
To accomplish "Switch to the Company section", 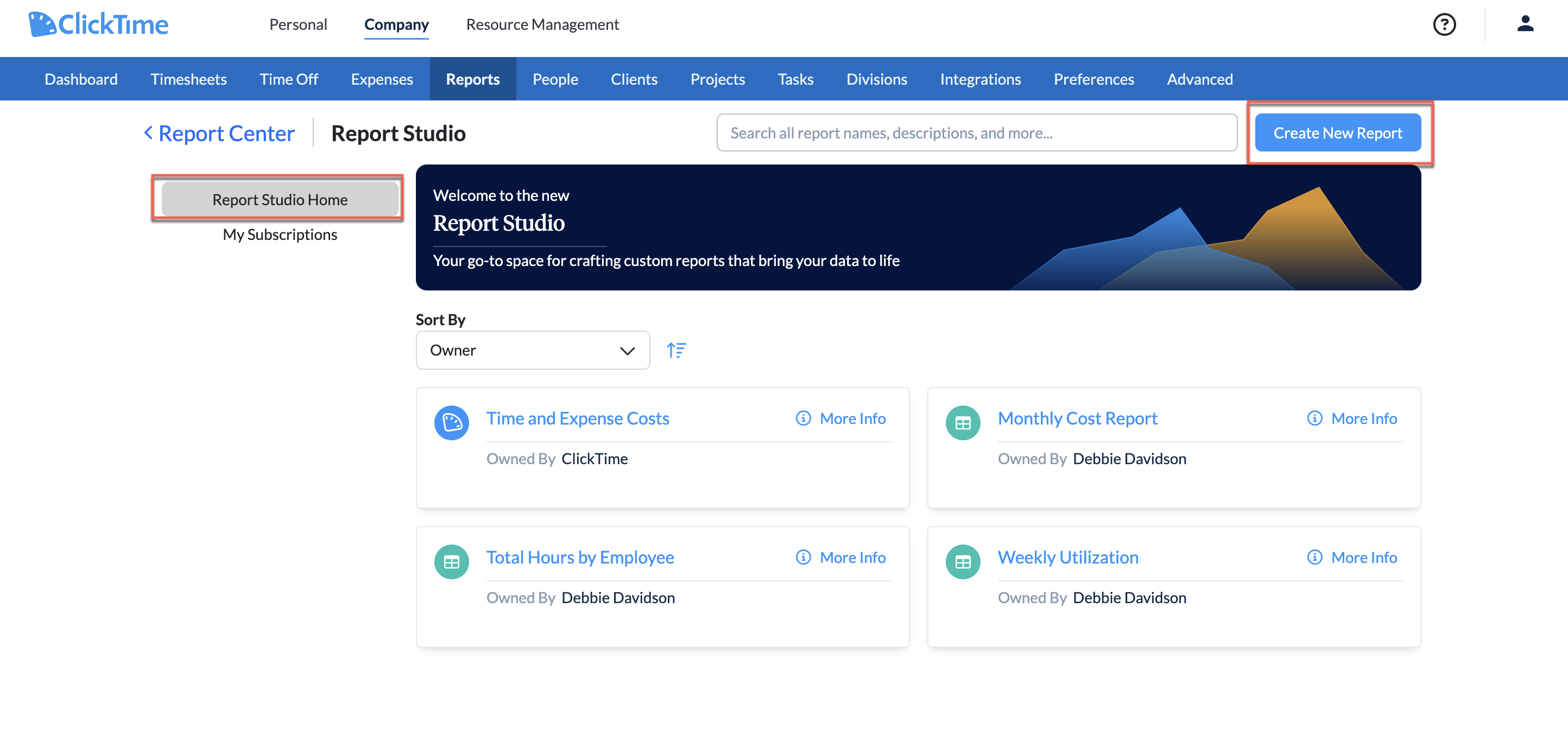I will point(396,24).
